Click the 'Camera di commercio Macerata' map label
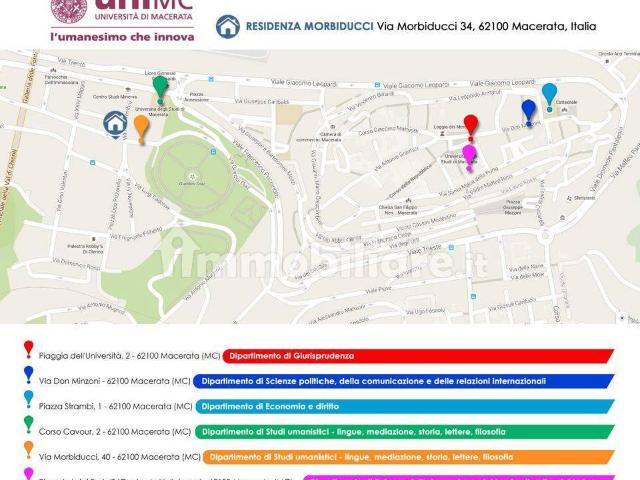Viewport: 640px width, 480px height. pyautogui.click(x=318, y=137)
